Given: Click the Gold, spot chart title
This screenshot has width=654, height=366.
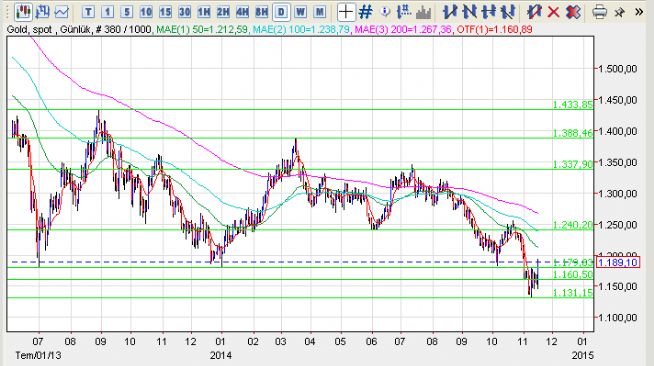Looking at the screenshot, I should 29,30.
